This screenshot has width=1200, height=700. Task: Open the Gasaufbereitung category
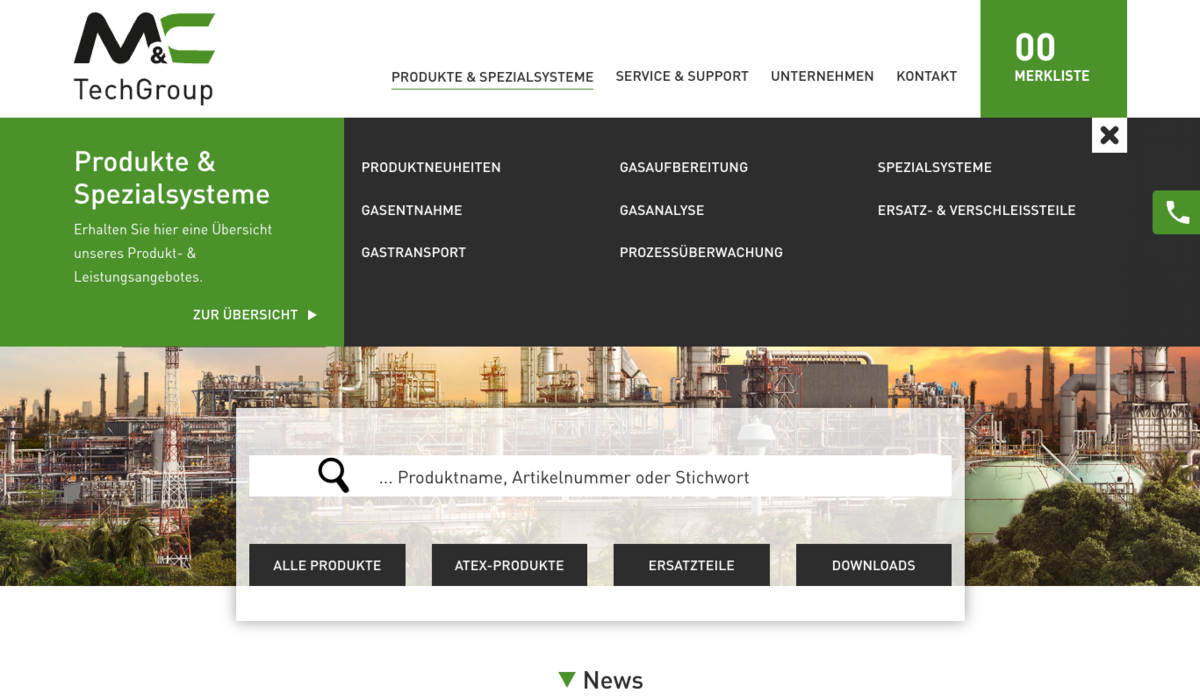(x=683, y=168)
